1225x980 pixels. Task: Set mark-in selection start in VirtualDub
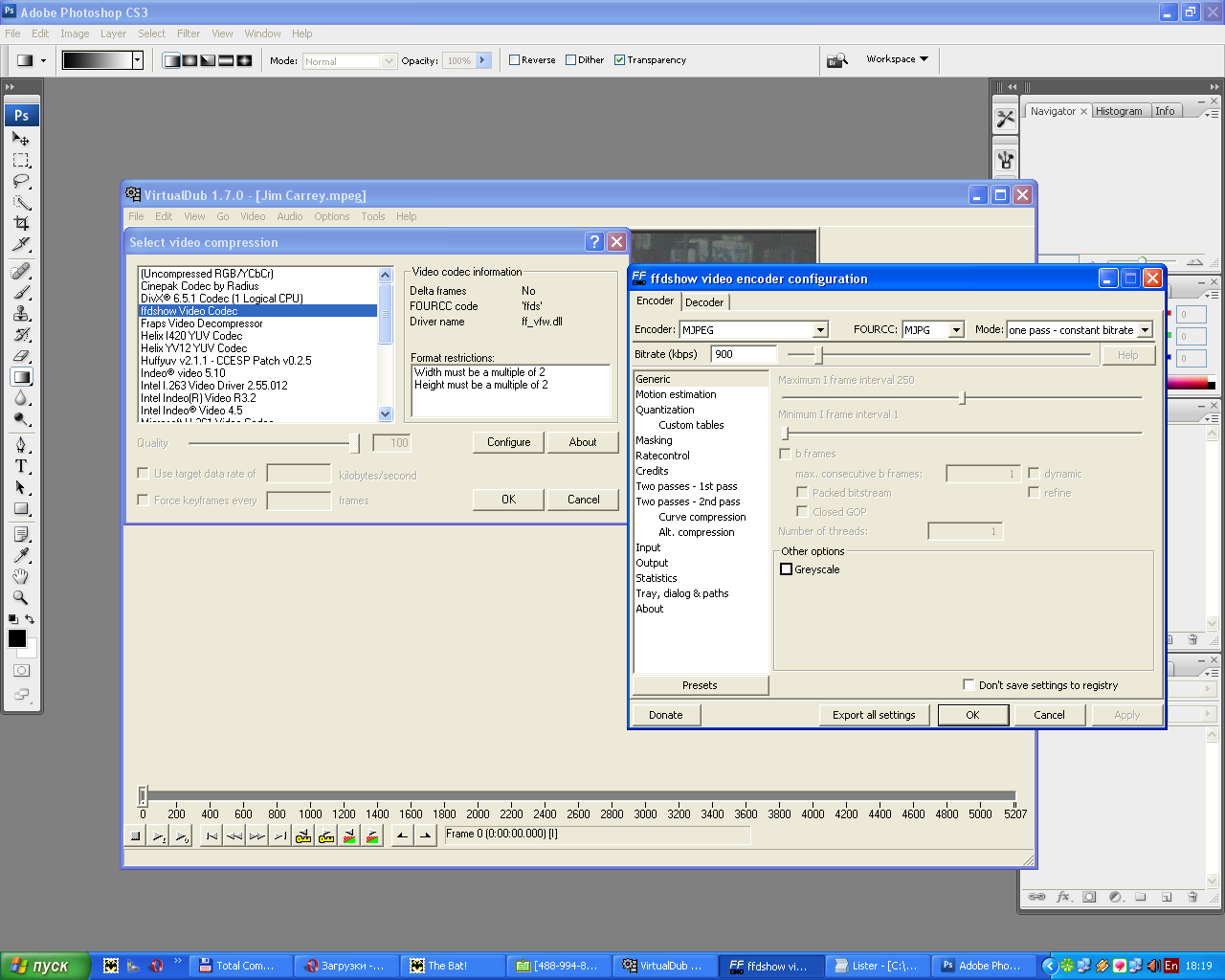[x=403, y=835]
